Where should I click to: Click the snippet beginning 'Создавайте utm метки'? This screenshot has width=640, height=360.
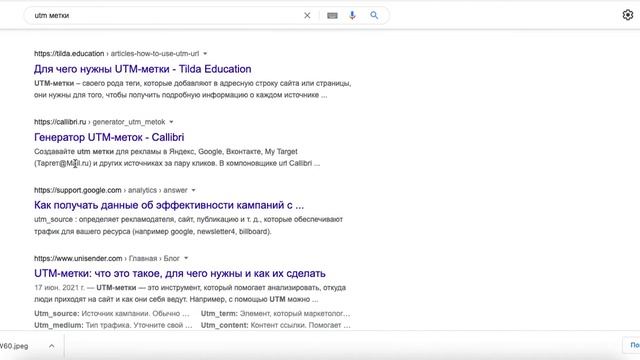coord(177,157)
